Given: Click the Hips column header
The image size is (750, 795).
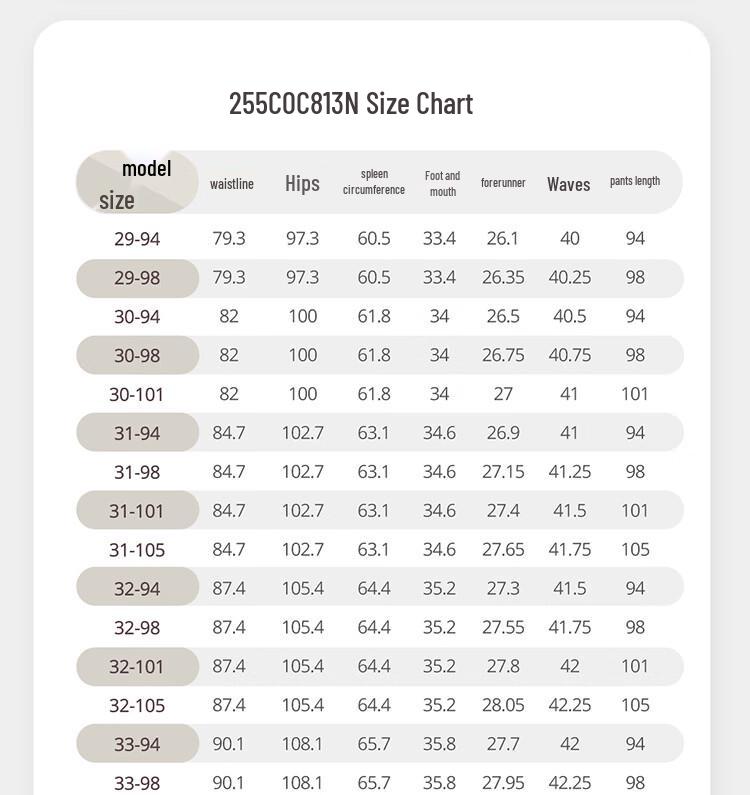Looking at the screenshot, I should (x=302, y=183).
